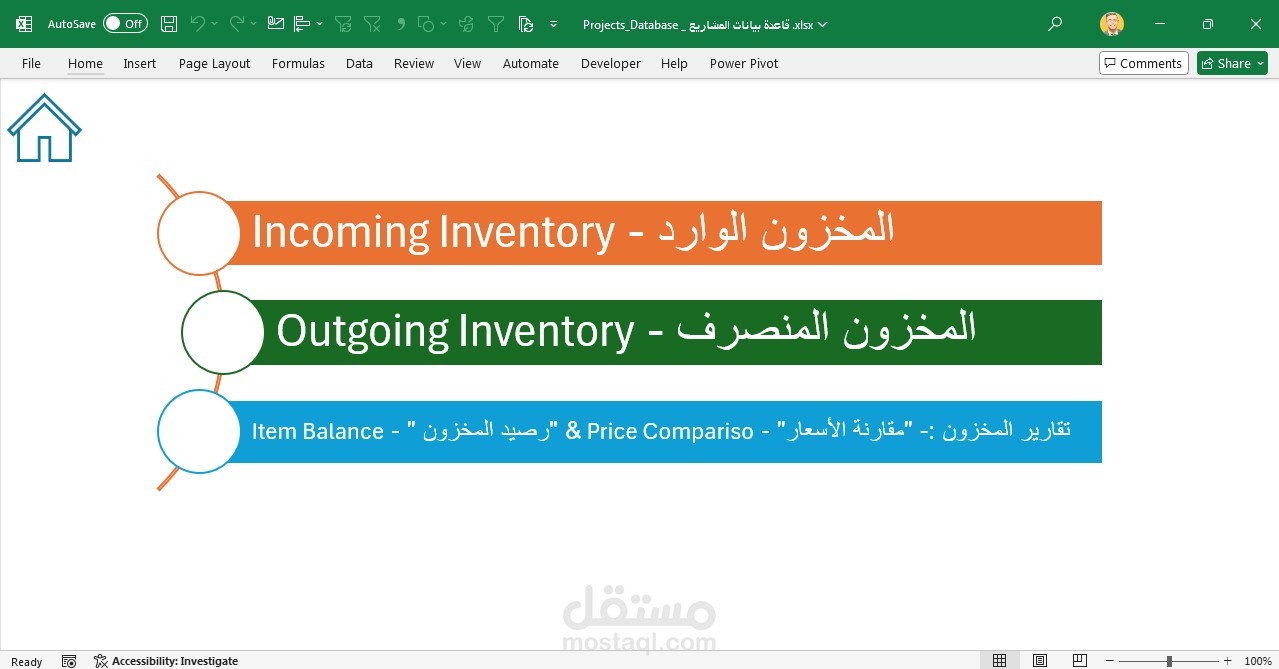The height and width of the screenshot is (669, 1279).
Task: Click the Redo arrow icon
Action: (237, 23)
